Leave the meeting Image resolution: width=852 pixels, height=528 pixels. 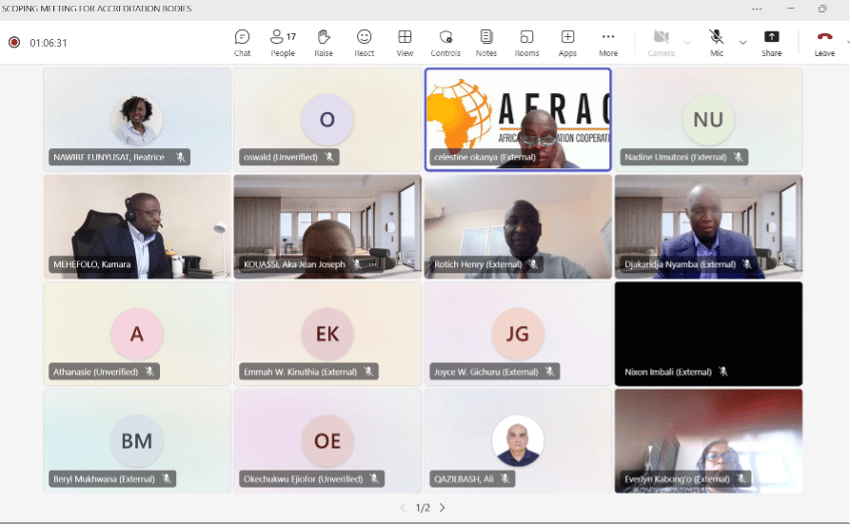[824, 42]
